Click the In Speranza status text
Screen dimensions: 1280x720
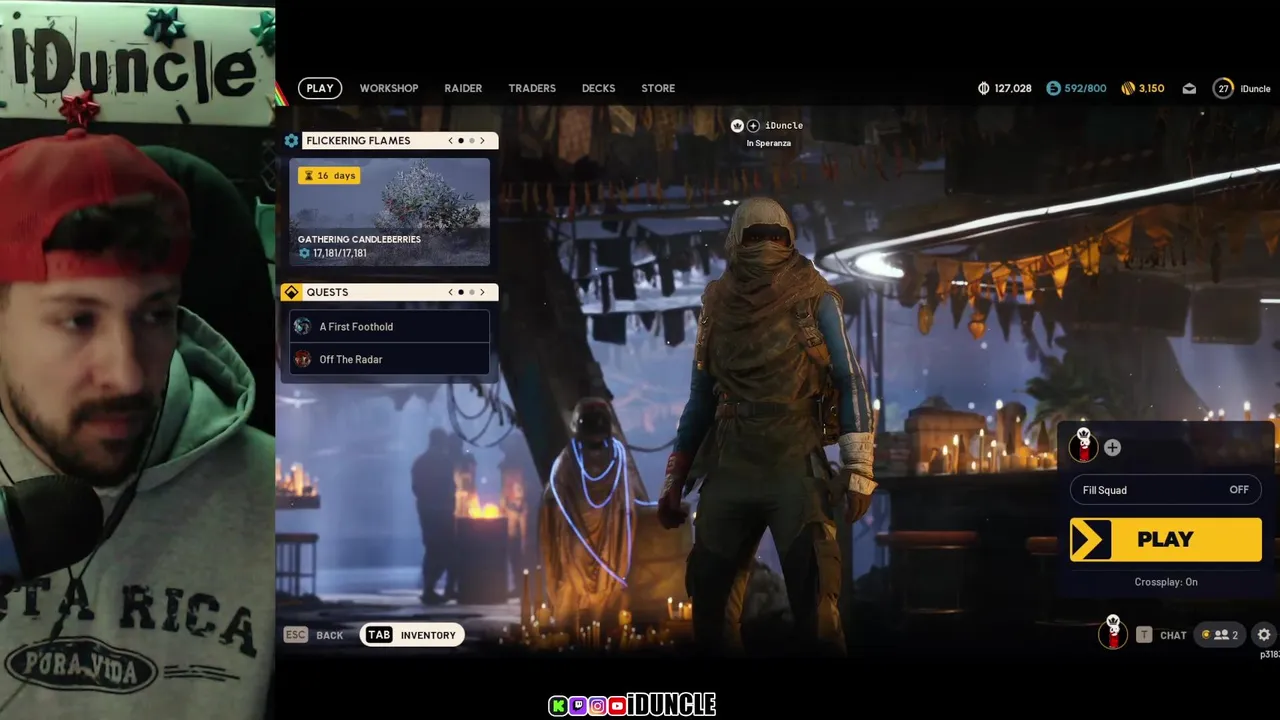click(768, 143)
